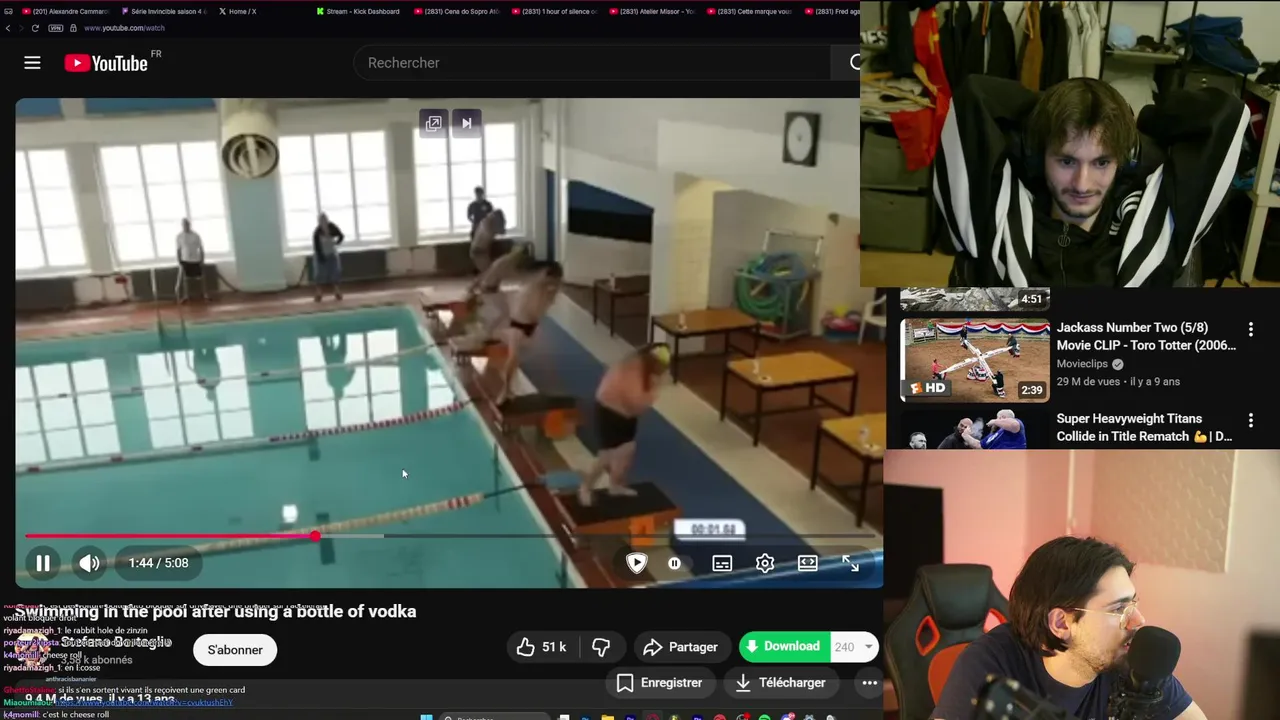
Task: Open the 'Jackass Number Two (5/8)' title link
Action: [x=1146, y=336]
